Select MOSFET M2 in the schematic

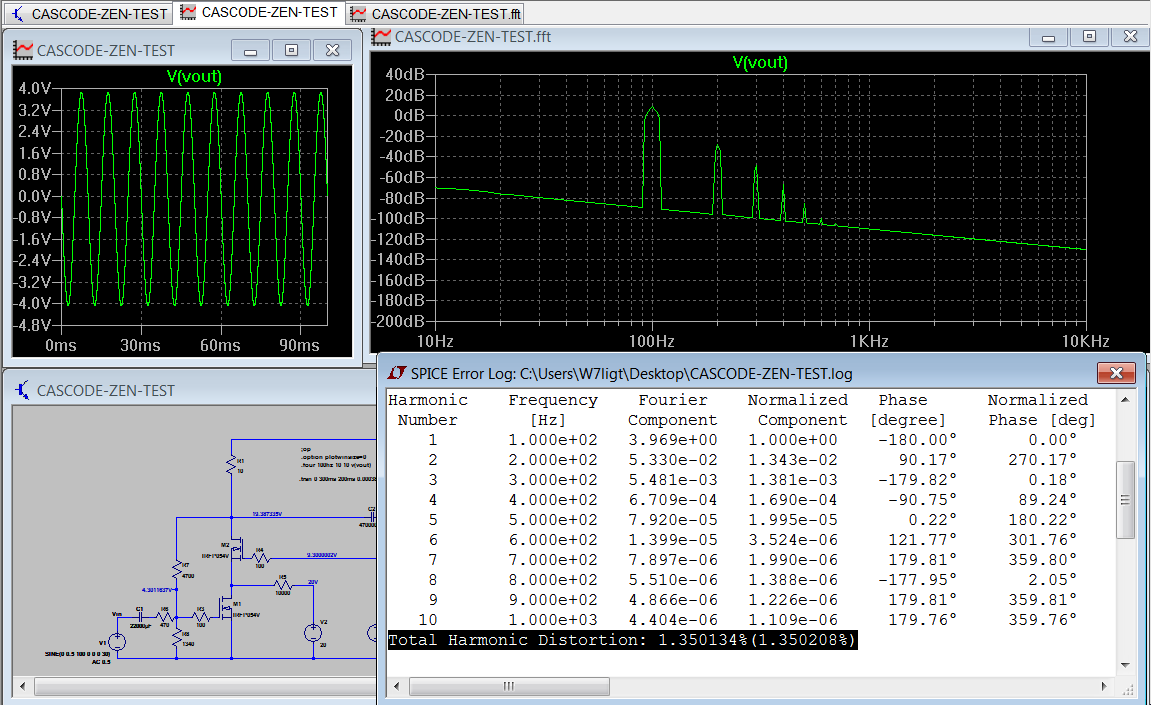tap(236, 550)
